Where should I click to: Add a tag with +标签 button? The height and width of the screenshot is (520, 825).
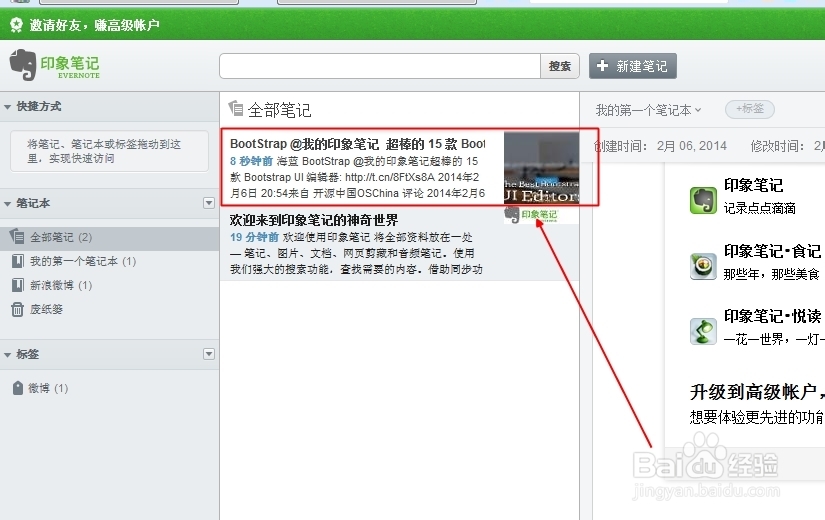point(750,109)
